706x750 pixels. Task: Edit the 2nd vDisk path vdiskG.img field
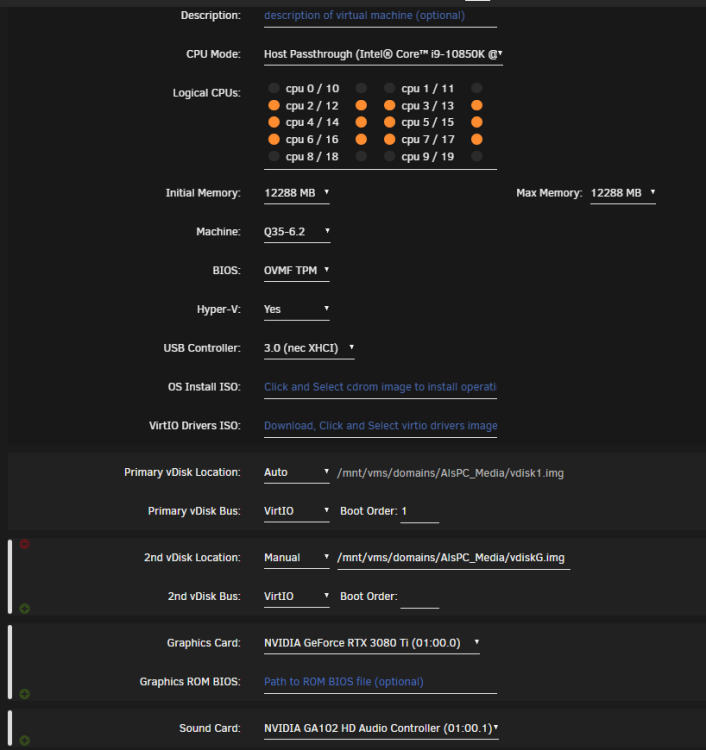[453, 558]
